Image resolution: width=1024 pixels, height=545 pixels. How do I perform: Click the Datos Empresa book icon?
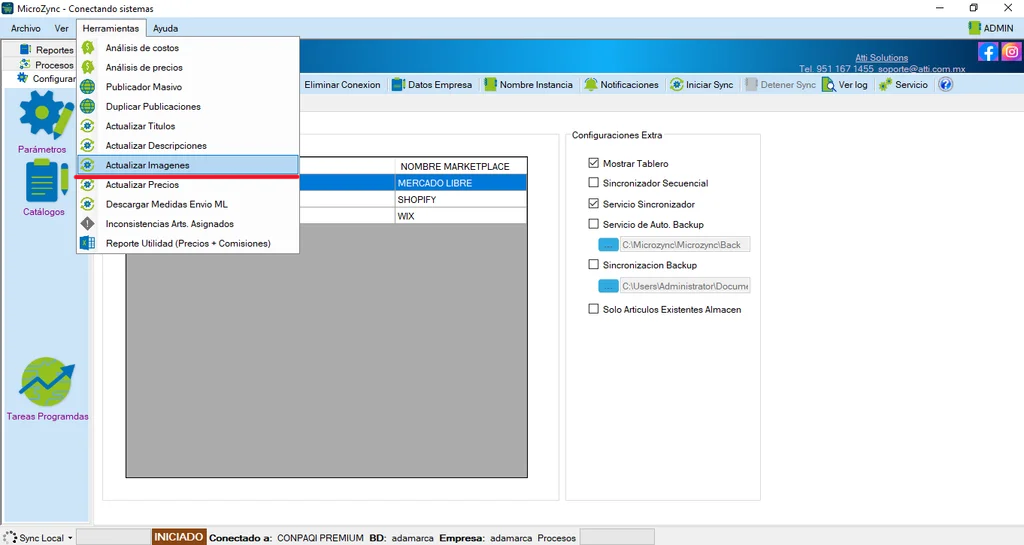click(x=398, y=85)
